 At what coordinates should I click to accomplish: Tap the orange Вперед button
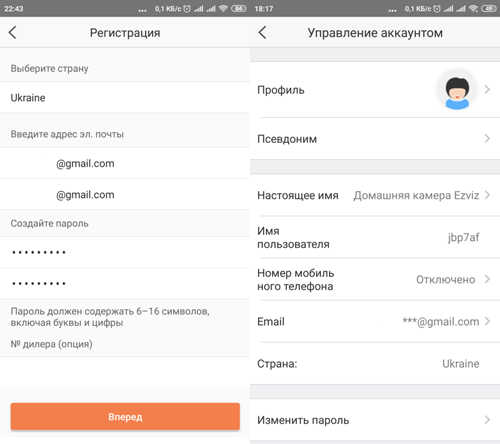pos(125,416)
